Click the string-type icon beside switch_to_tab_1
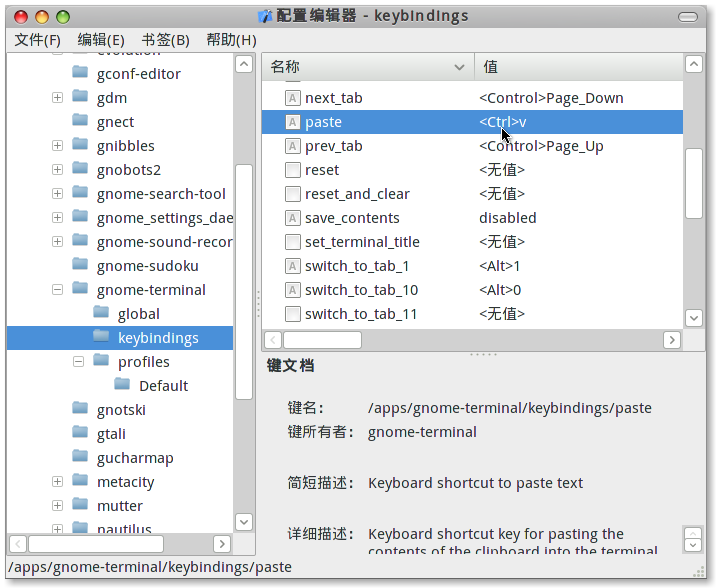This screenshot has width=716, height=588. click(293, 266)
